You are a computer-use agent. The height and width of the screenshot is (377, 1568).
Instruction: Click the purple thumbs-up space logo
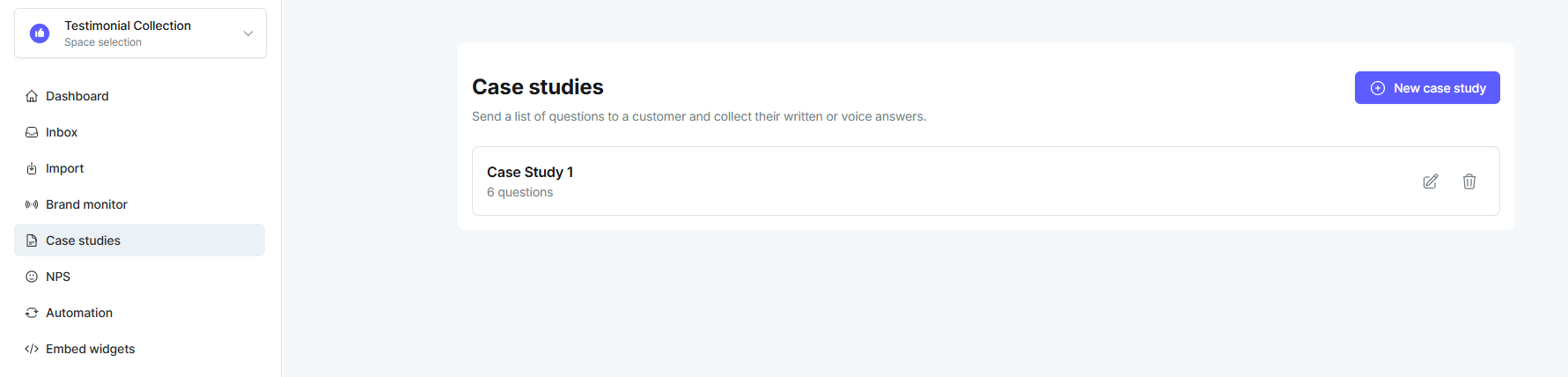pos(40,33)
